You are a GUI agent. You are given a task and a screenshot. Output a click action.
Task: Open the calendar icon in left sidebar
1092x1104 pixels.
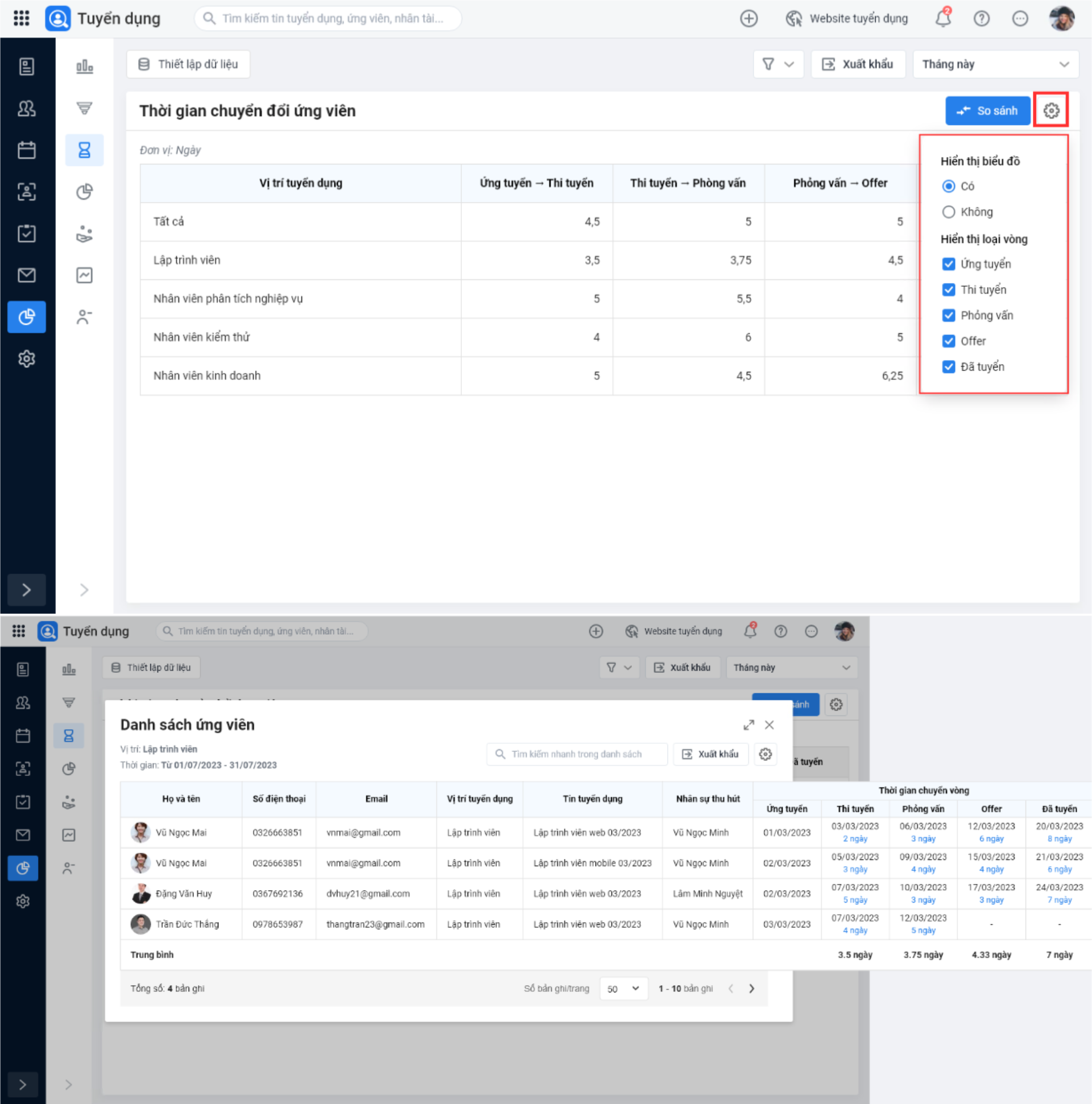coord(26,150)
